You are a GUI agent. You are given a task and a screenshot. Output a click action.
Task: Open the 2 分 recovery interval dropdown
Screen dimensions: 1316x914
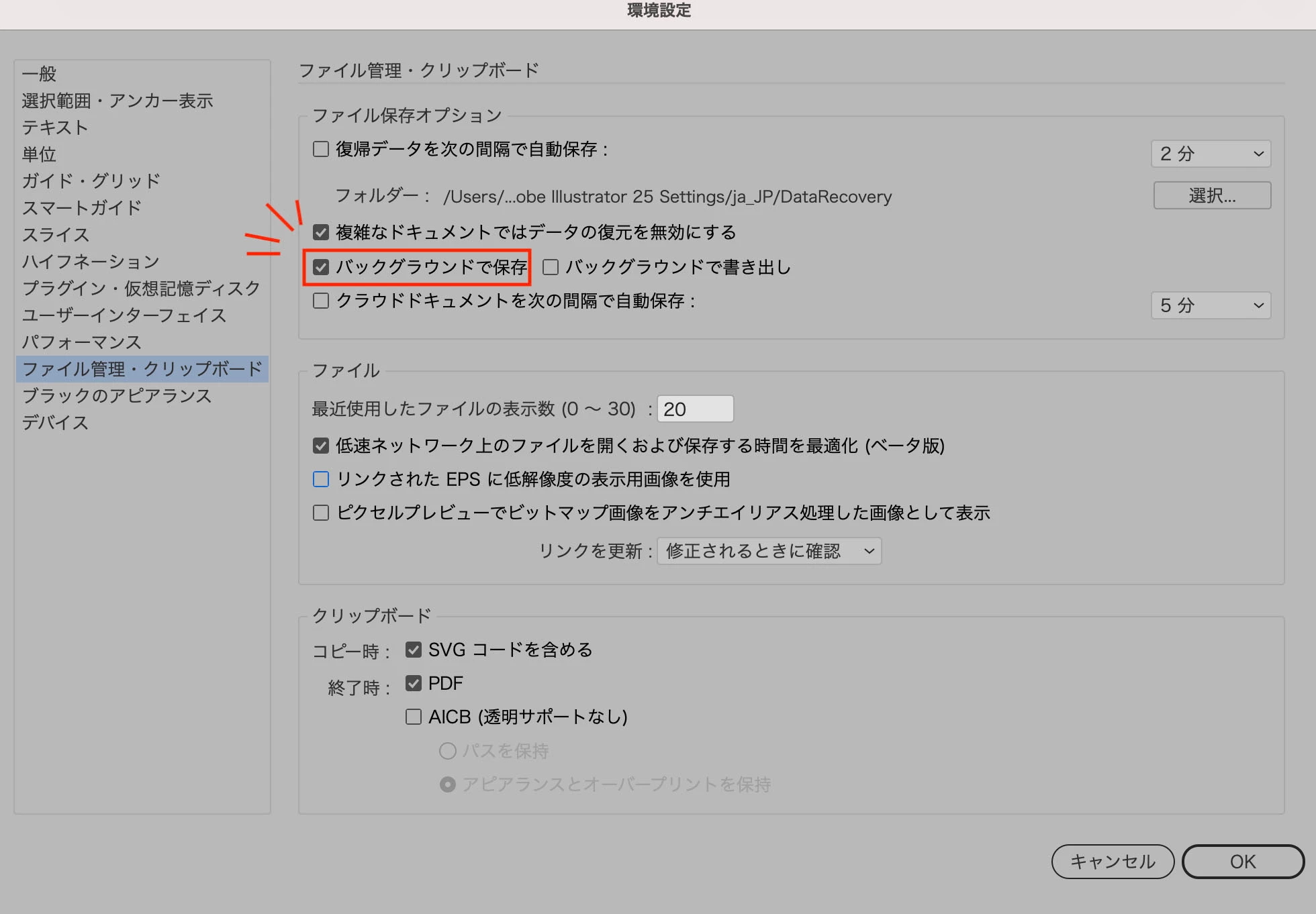point(1211,154)
